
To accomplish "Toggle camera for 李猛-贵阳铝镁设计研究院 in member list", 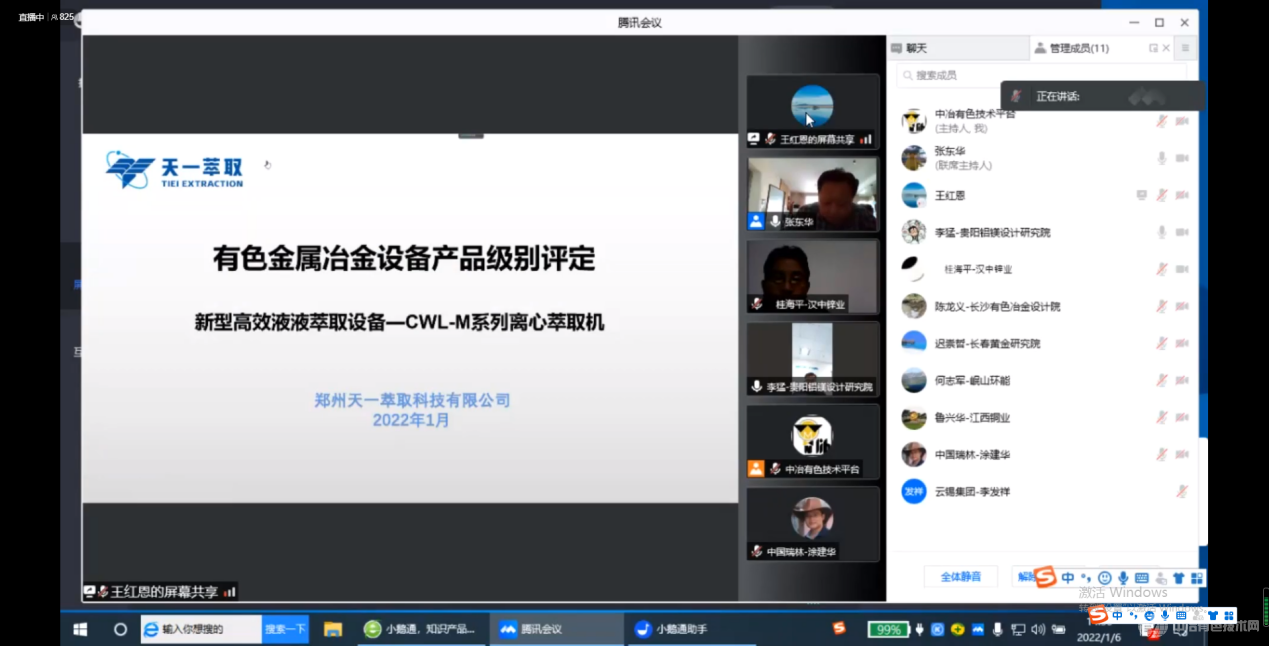I will [1182, 232].
